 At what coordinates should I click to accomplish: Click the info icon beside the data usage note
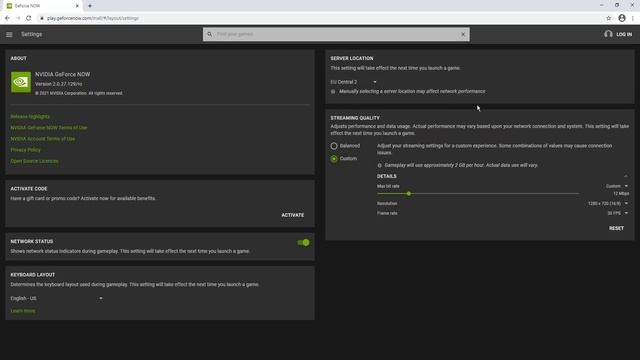point(380,165)
